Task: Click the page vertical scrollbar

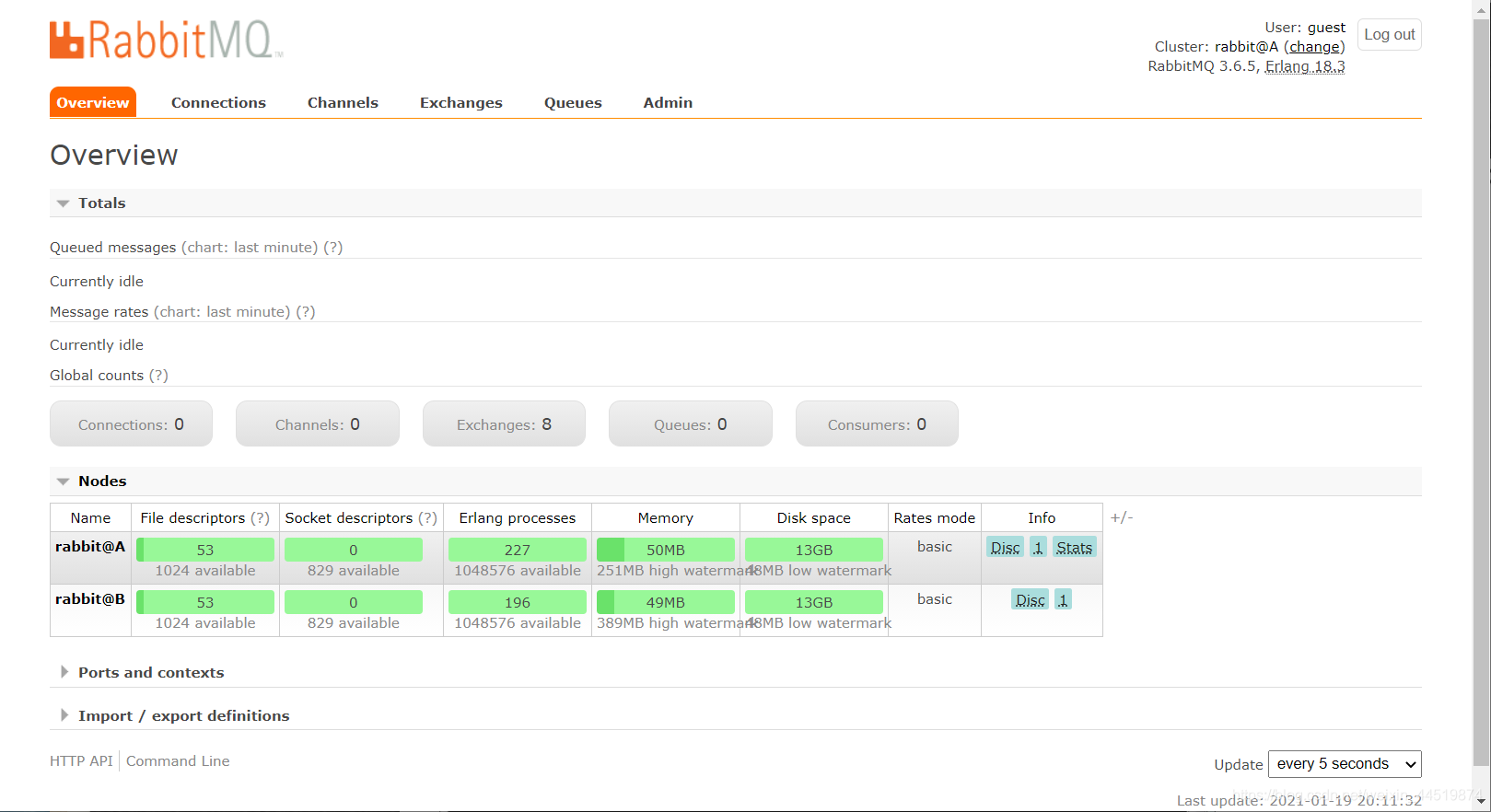Action: click(x=1481, y=391)
